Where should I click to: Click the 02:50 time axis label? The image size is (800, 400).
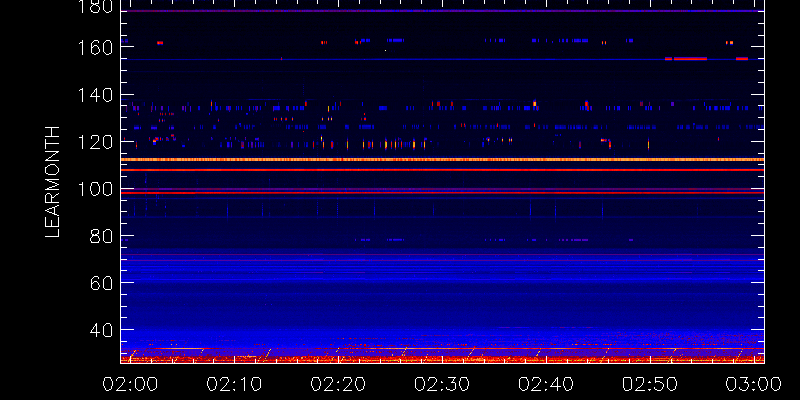(x=650, y=384)
